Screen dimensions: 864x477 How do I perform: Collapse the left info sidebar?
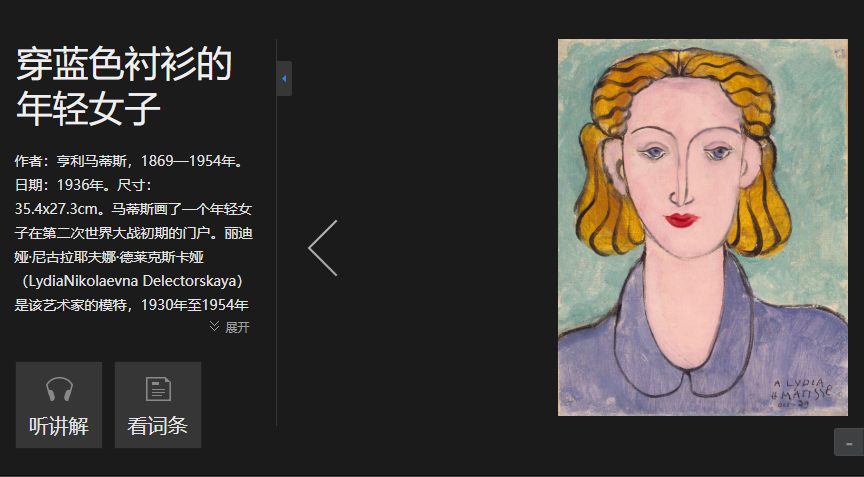284,78
